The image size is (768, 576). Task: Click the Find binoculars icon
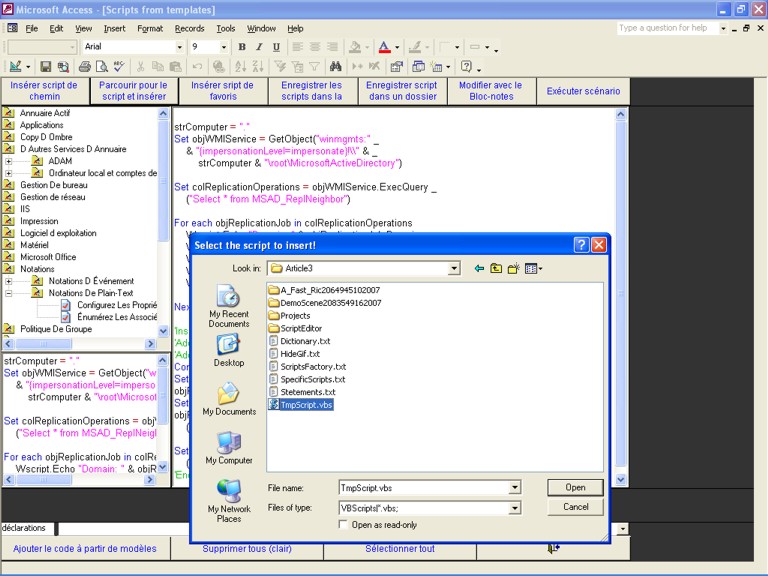point(336,67)
